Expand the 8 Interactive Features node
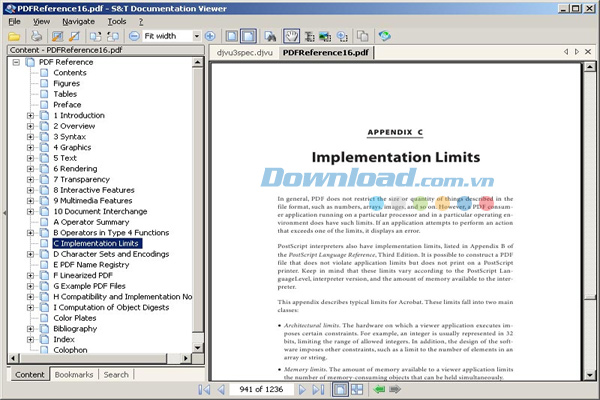Viewport: 600px width, 400px height. tap(30, 190)
